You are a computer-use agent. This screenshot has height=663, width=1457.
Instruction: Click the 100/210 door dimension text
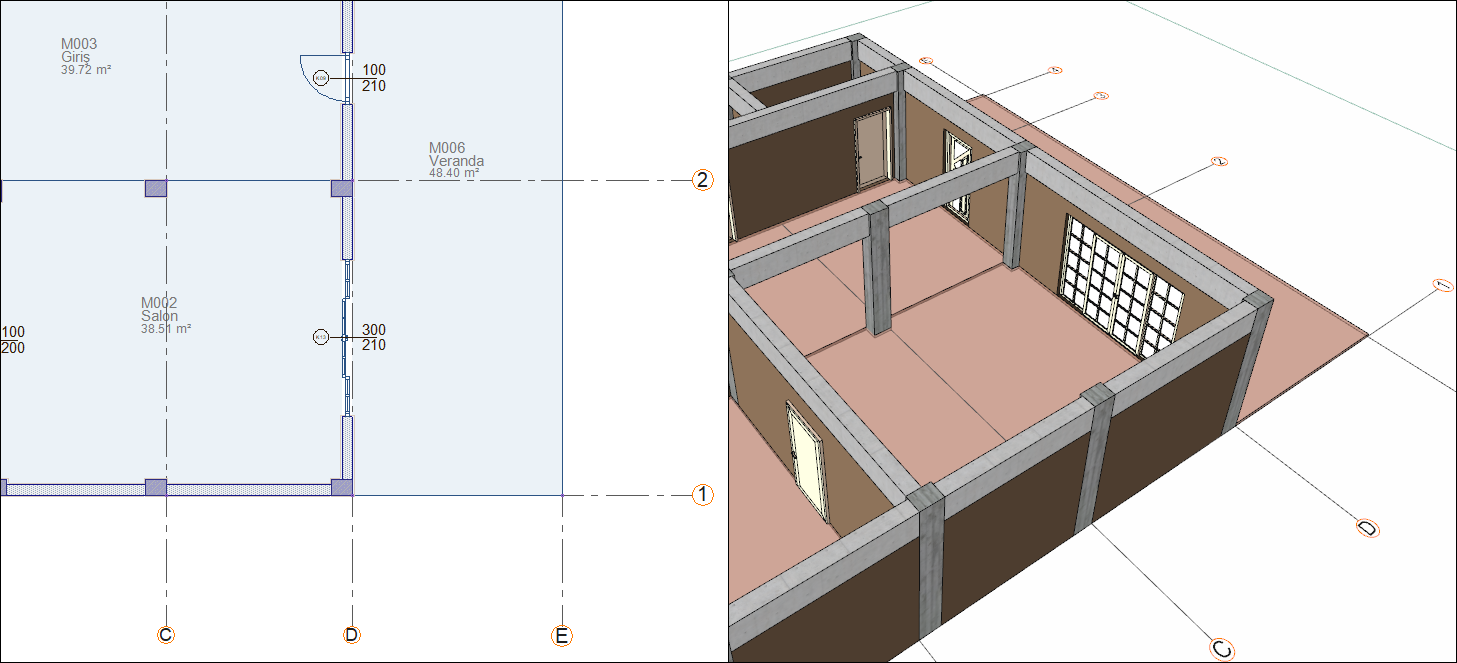tap(374, 78)
